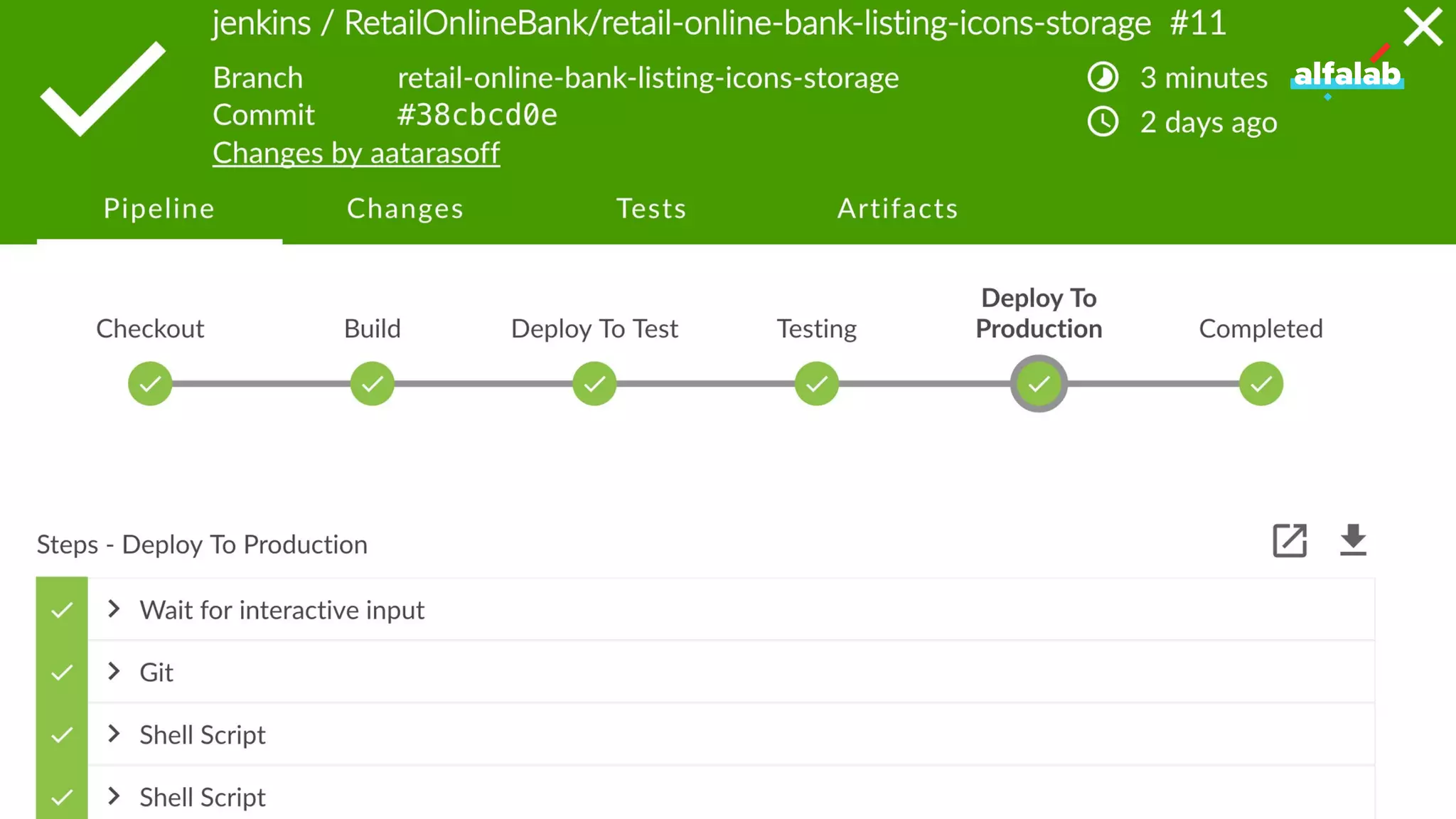Image resolution: width=1456 pixels, height=819 pixels.
Task: Select the Build stage node
Action: coord(372,384)
